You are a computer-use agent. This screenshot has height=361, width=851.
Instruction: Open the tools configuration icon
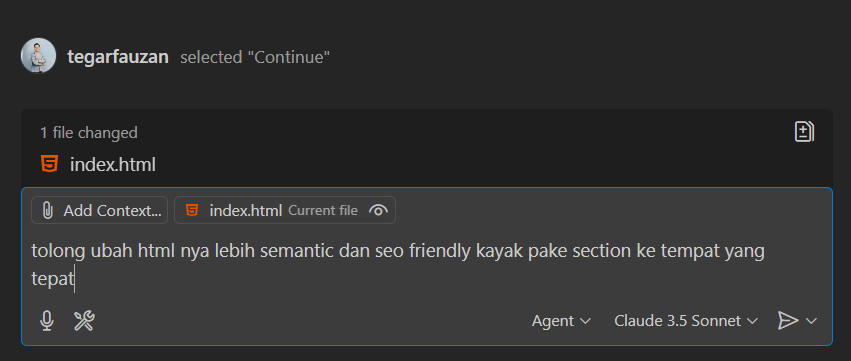coord(84,321)
